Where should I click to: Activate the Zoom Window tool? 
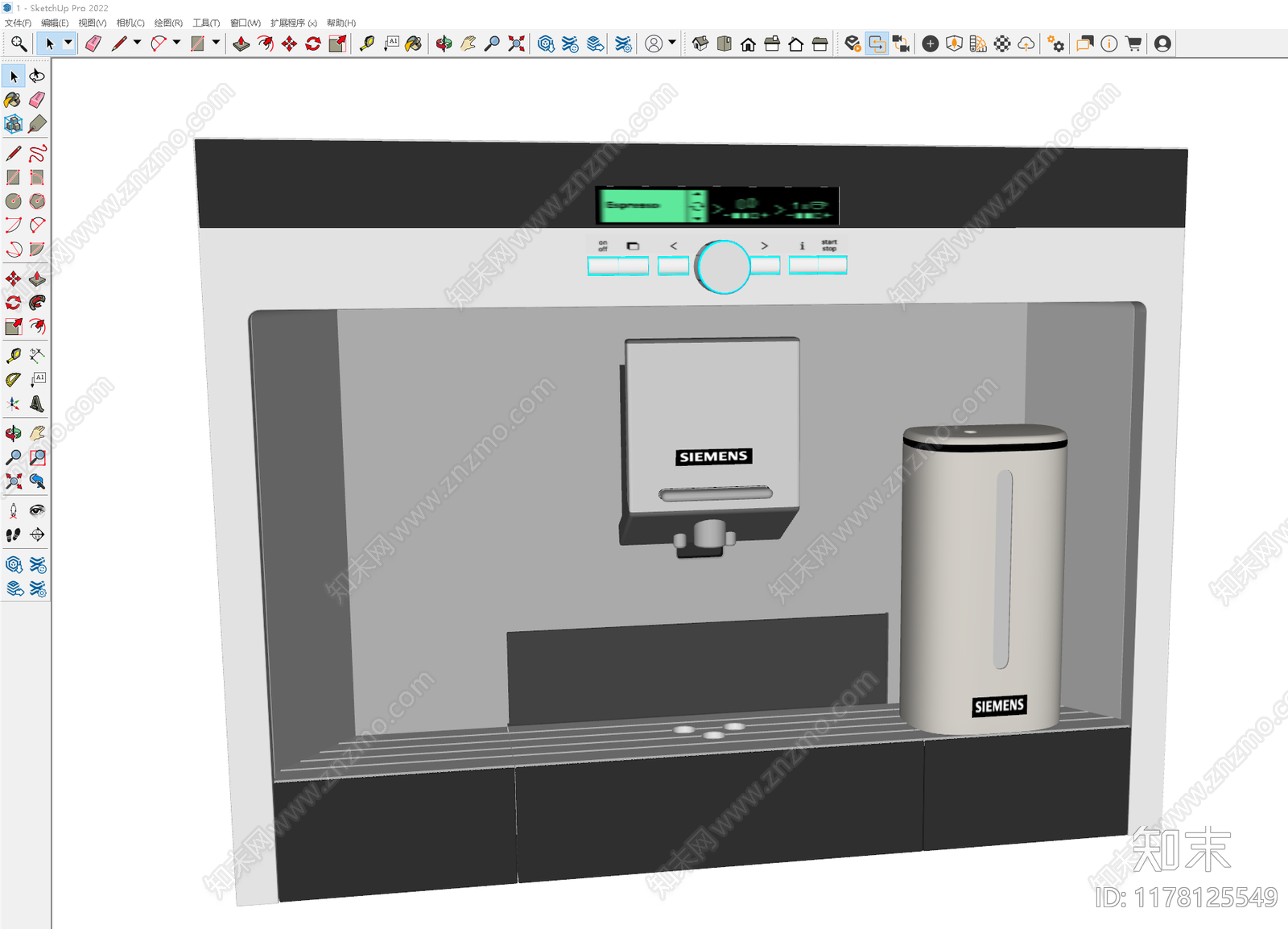[37, 457]
